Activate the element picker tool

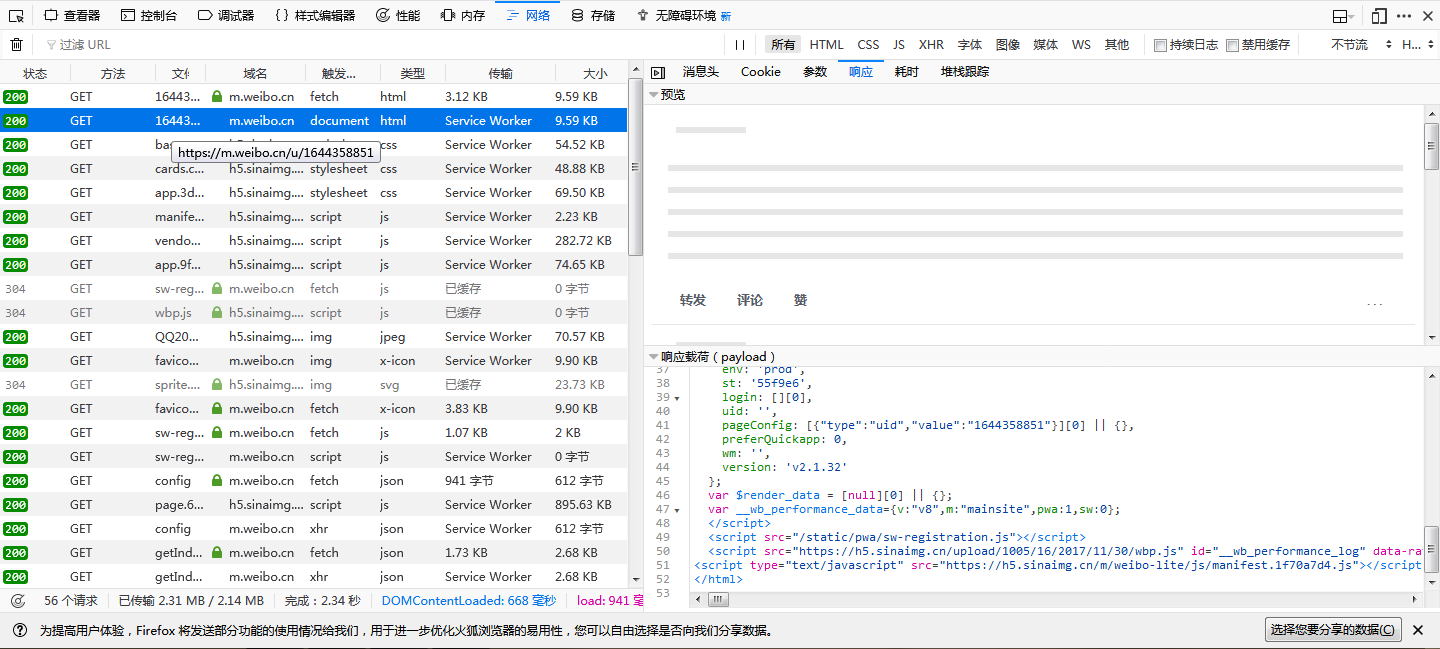pyautogui.click(x=16, y=16)
